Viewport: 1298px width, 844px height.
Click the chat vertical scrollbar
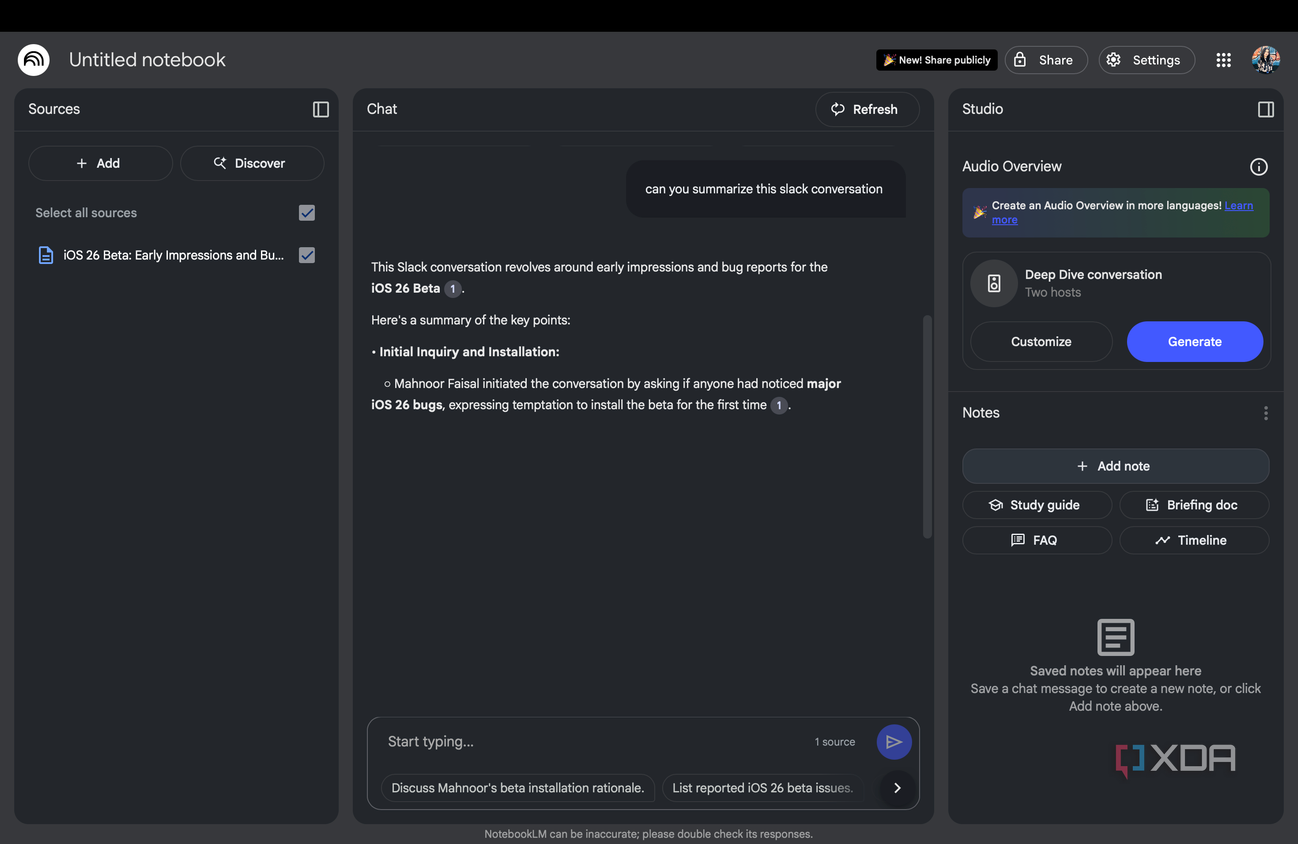tap(927, 428)
